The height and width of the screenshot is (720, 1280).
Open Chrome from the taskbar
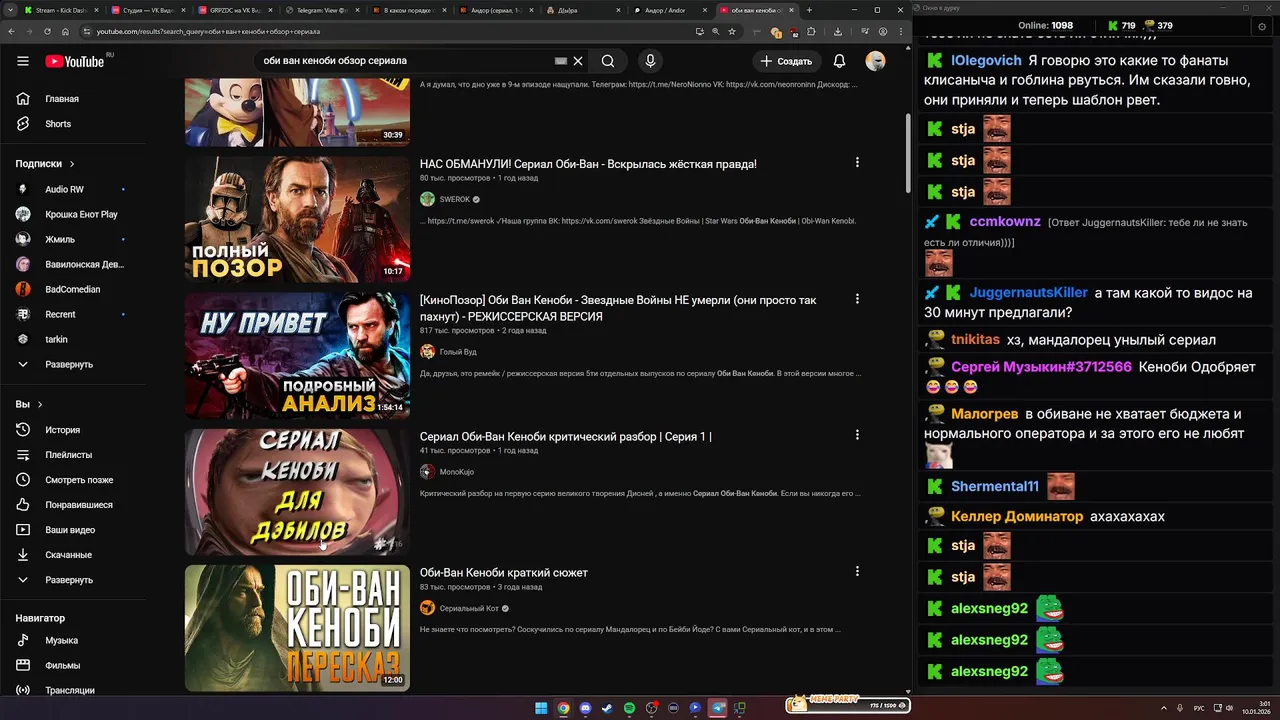563,708
